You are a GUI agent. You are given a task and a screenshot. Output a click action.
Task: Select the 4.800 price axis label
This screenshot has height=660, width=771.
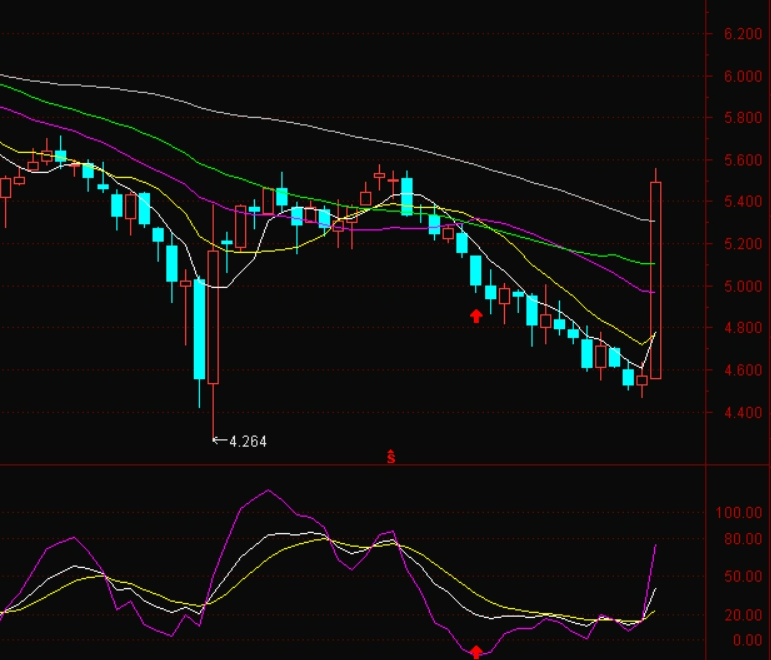click(x=743, y=328)
